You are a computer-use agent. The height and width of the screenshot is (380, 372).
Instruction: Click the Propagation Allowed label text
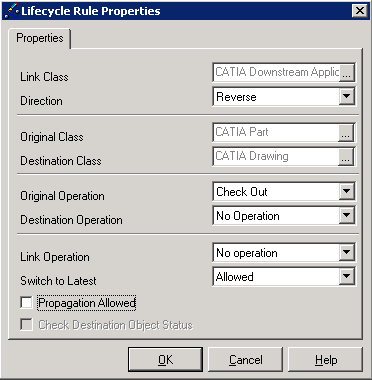tap(87, 303)
